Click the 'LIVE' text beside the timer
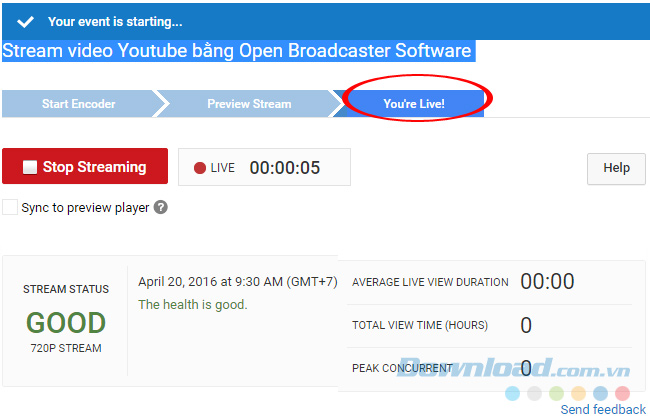Image resolution: width=650 pixels, height=417 pixels. [223, 168]
